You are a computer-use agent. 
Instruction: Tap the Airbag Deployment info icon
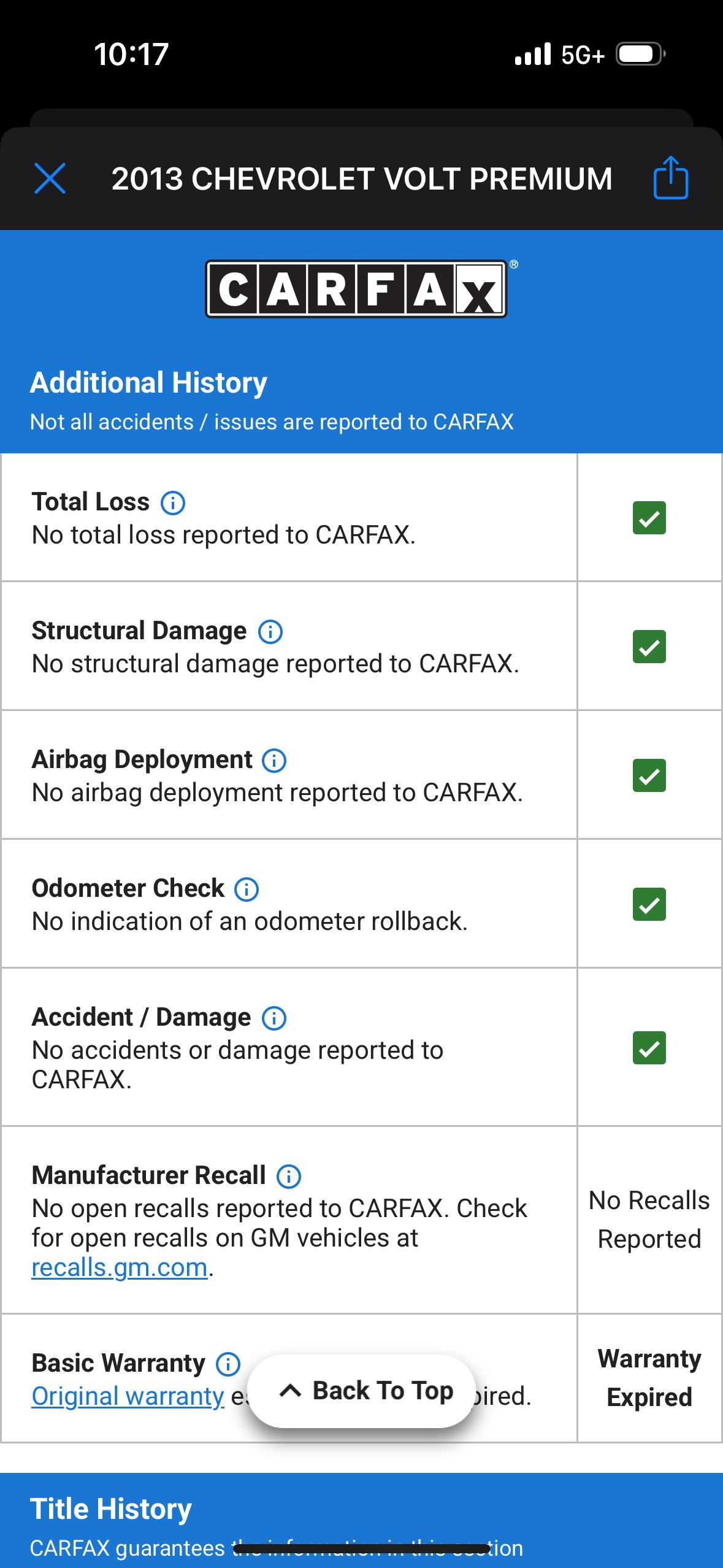pyautogui.click(x=274, y=760)
